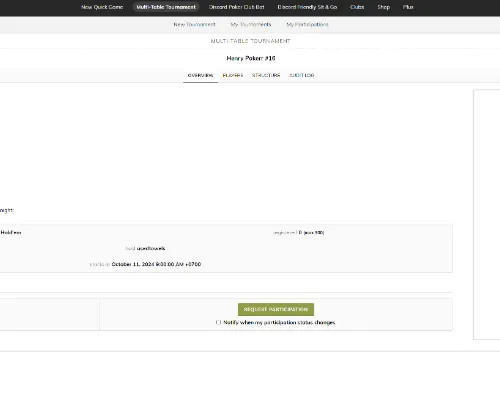
Task: Click the Request Participation button
Action: (x=276, y=309)
